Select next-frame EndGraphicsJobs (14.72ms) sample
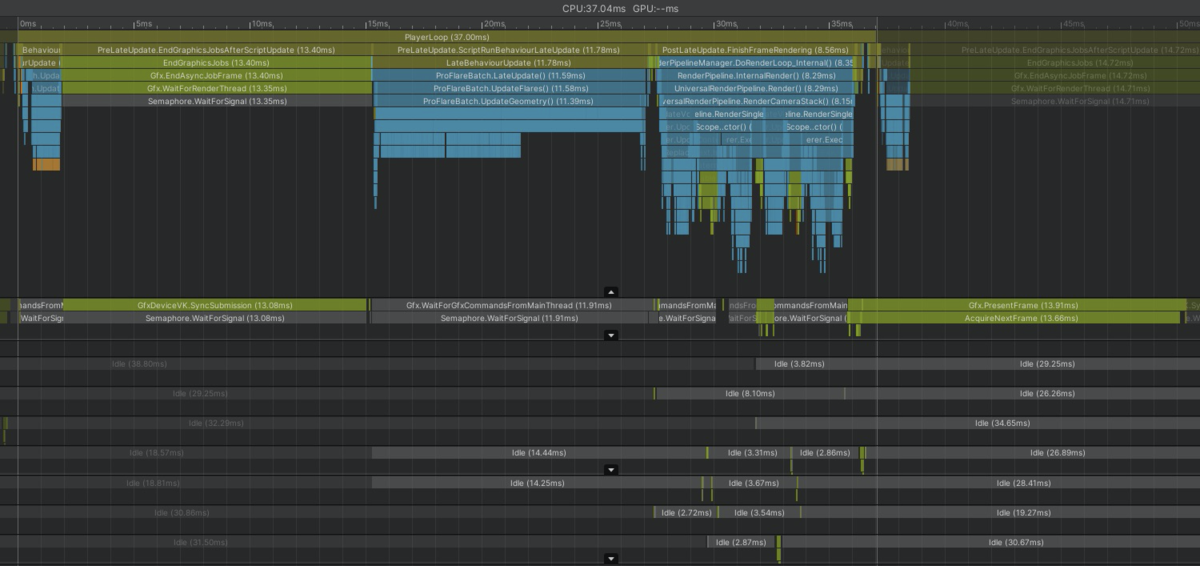1200x566 pixels. click(1055, 63)
